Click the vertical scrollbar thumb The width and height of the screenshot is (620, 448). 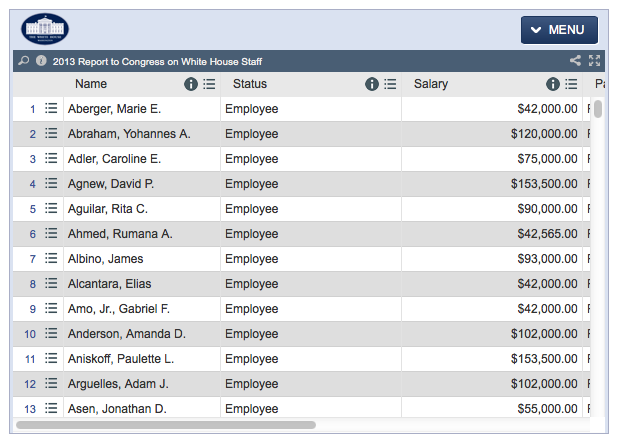598,109
